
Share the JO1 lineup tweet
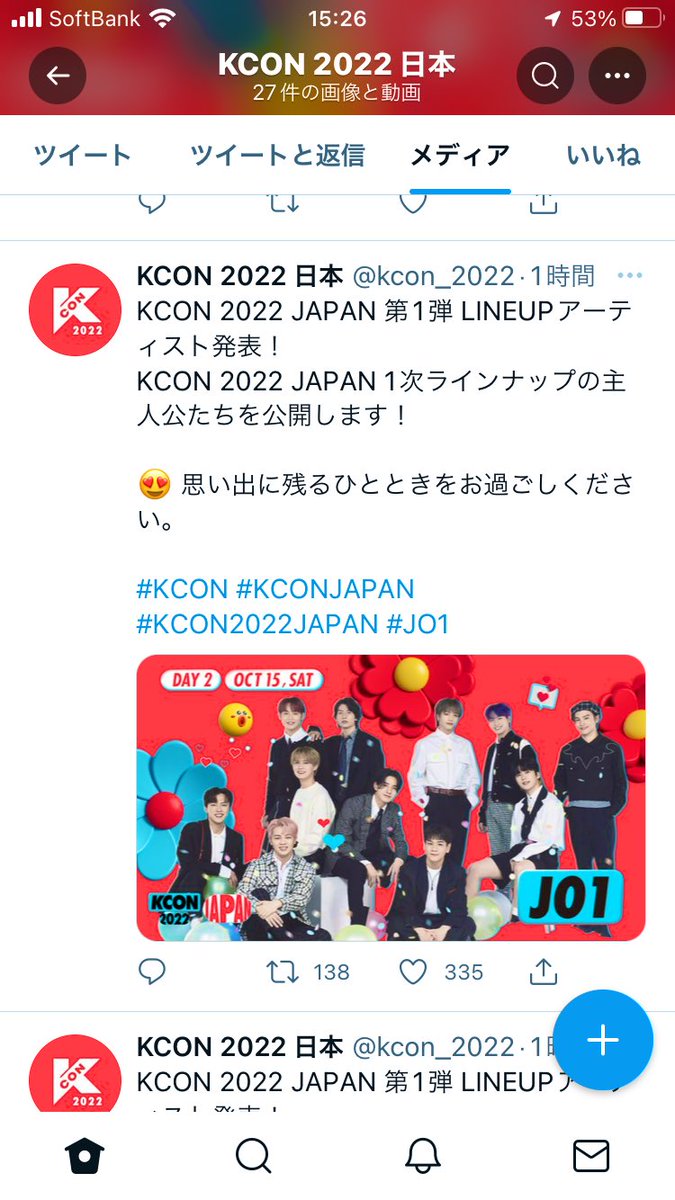pyautogui.click(x=542, y=971)
